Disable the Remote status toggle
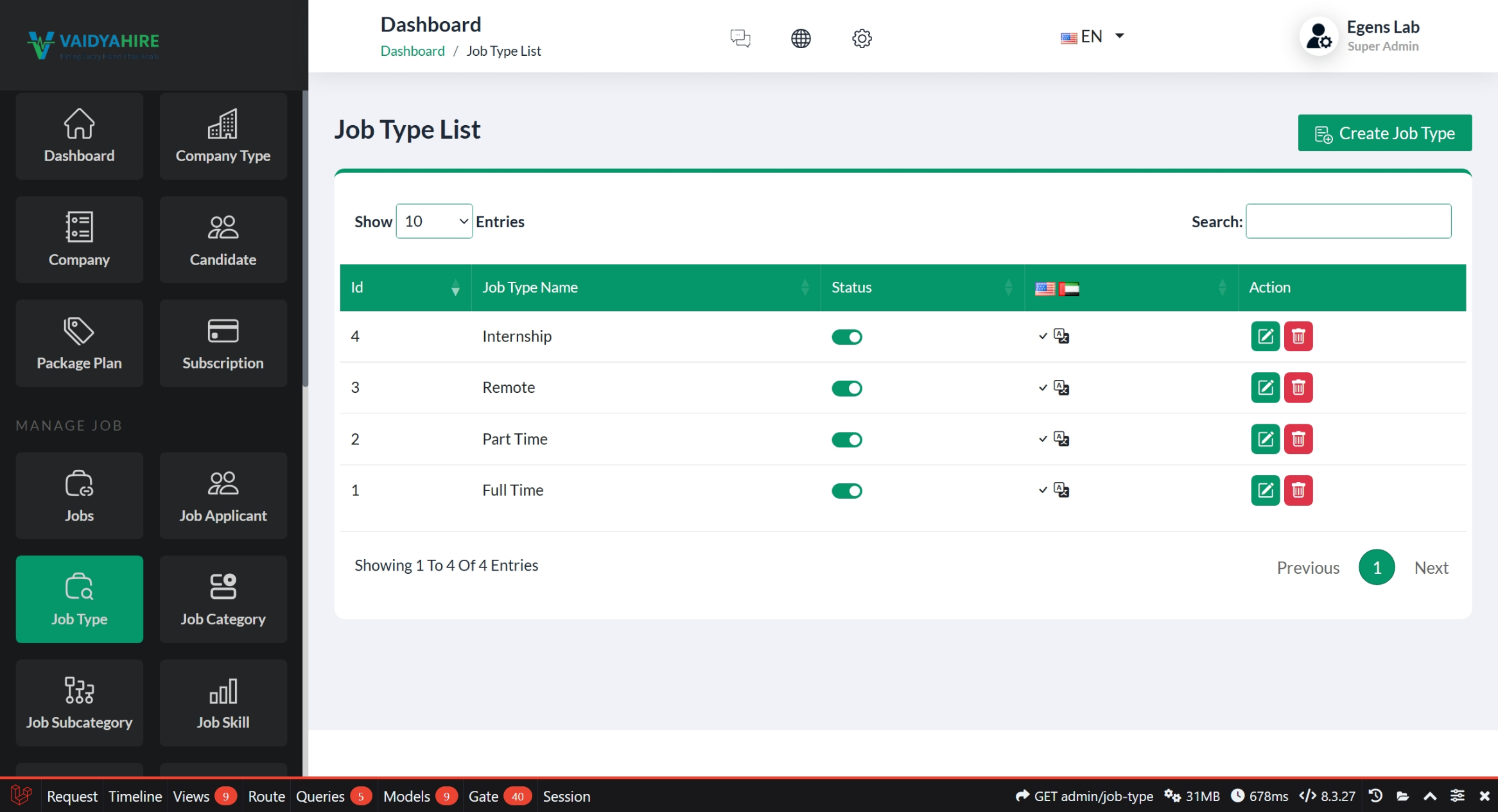The width and height of the screenshot is (1498, 812). (846, 388)
